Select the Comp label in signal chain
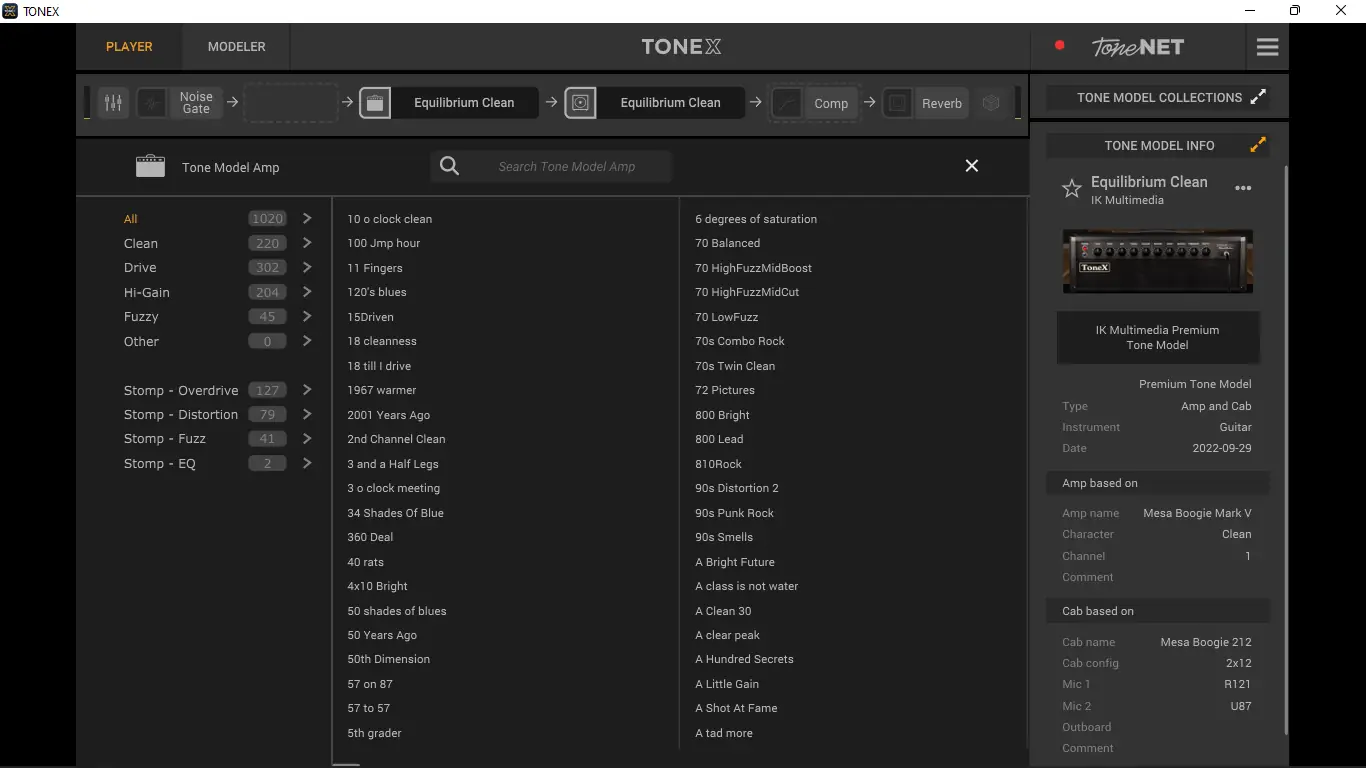The width and height of the screenshot is (1366, 768). click(x=831, y=103)
